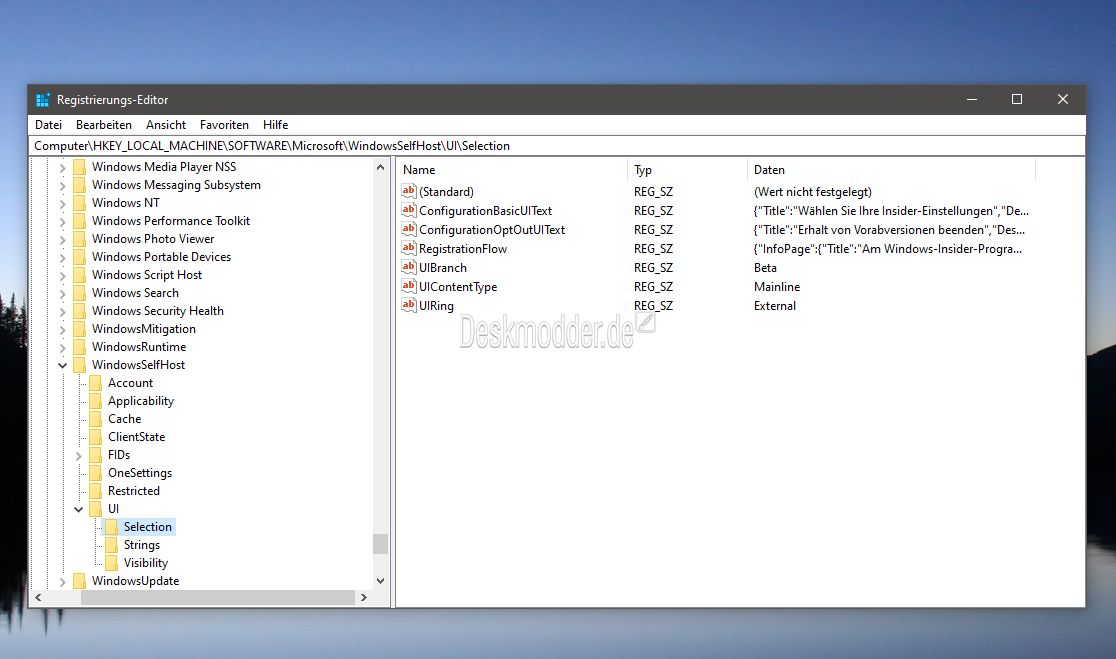The image size is (1116, 659).
Task: Collapse the UI key
Action: (x=78, y=510)
